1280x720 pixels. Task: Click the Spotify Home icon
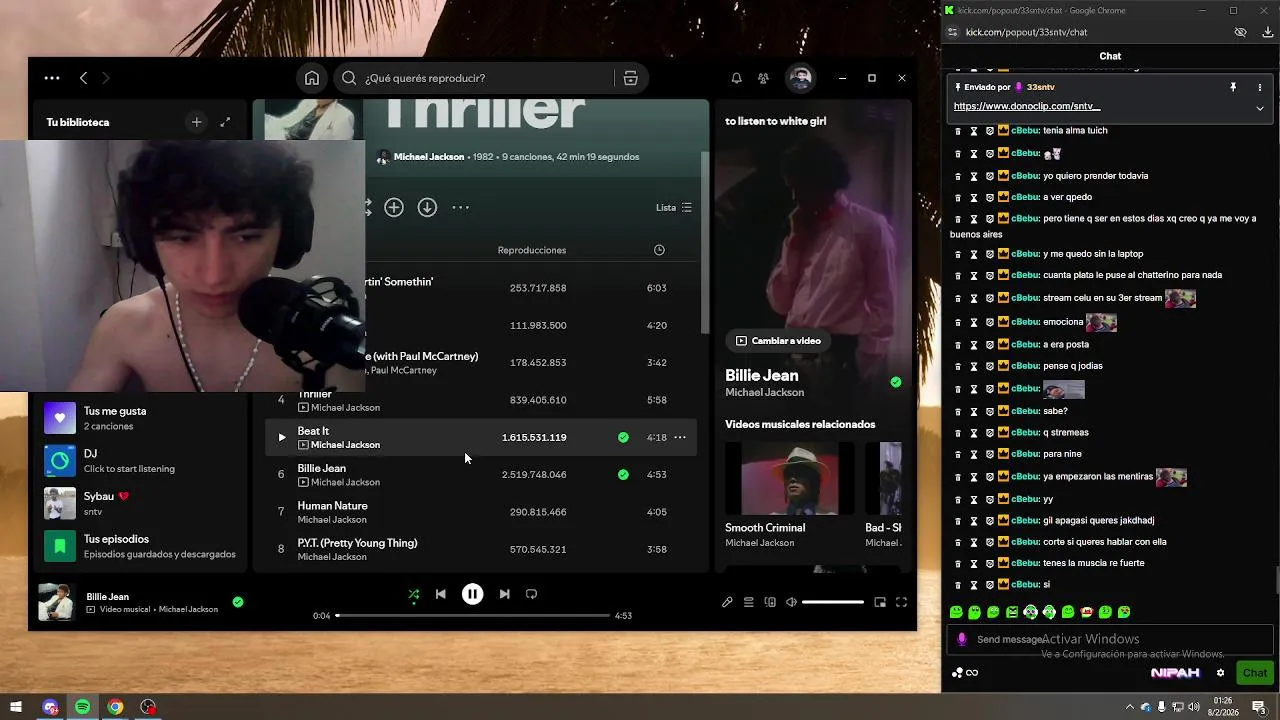[x=312, y=78]
